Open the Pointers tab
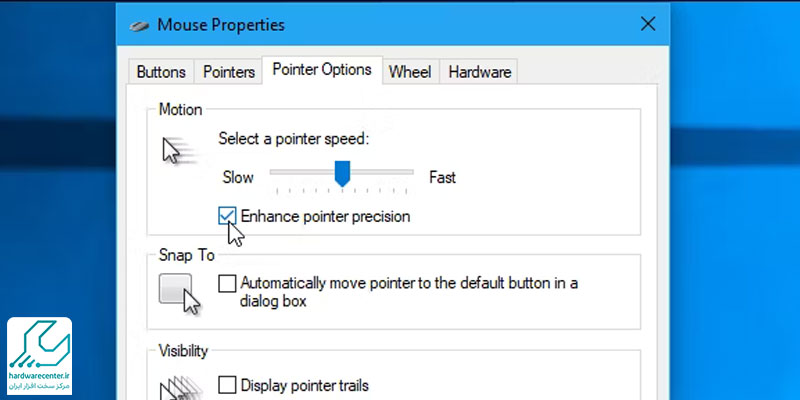 pos(229,72)
